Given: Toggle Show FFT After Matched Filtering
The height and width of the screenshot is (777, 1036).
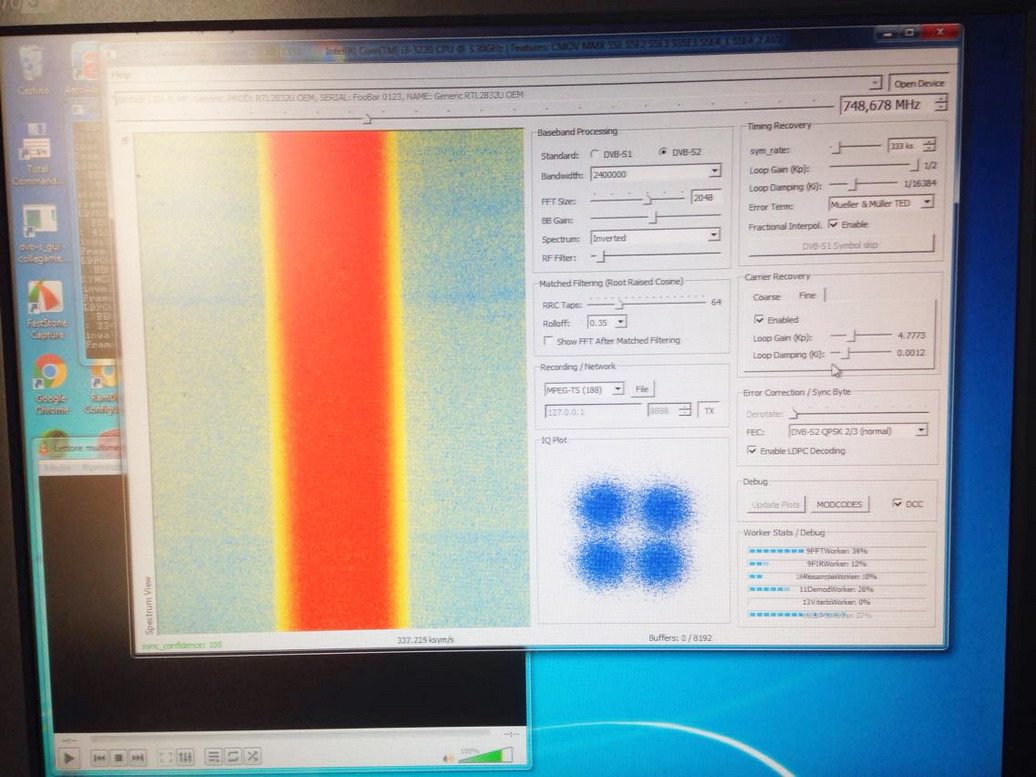Looking at the screenshot, I should [x=548, y=341].
